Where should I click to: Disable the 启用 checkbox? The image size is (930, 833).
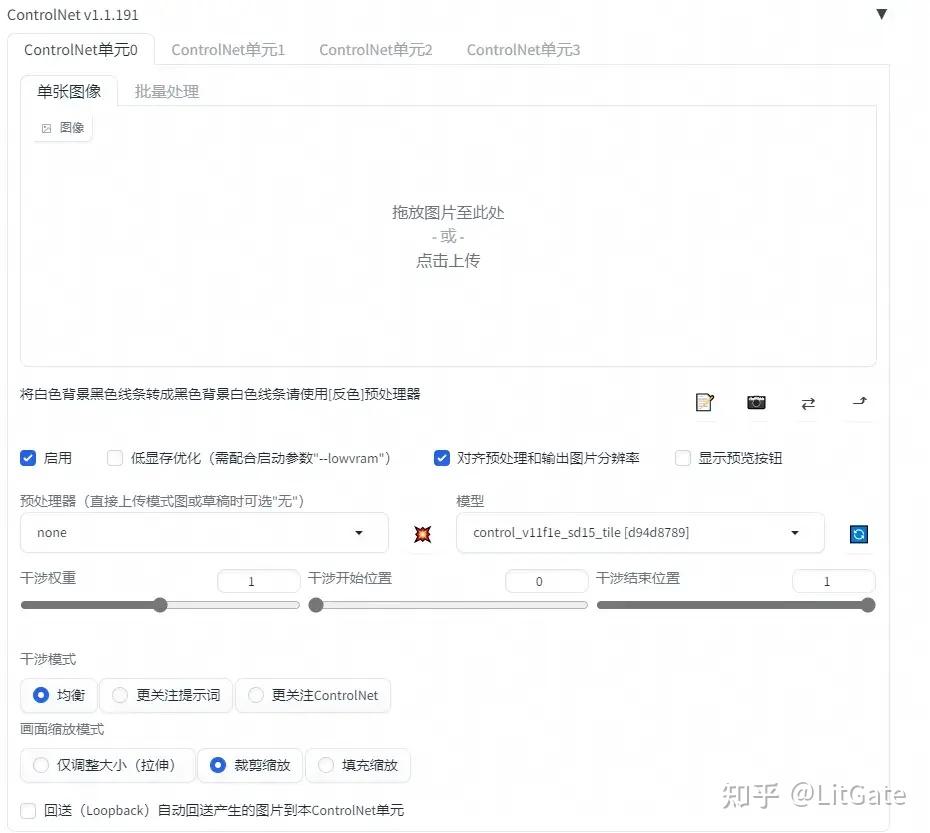pyautogui.click(x=28, y=458)
